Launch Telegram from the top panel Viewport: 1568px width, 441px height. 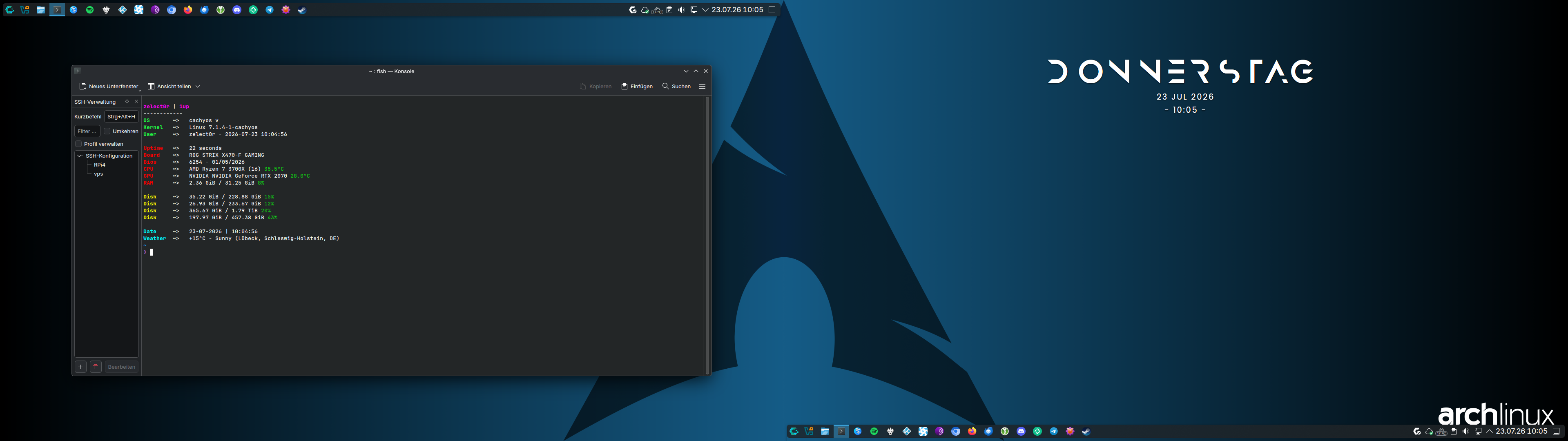point(270,10)
